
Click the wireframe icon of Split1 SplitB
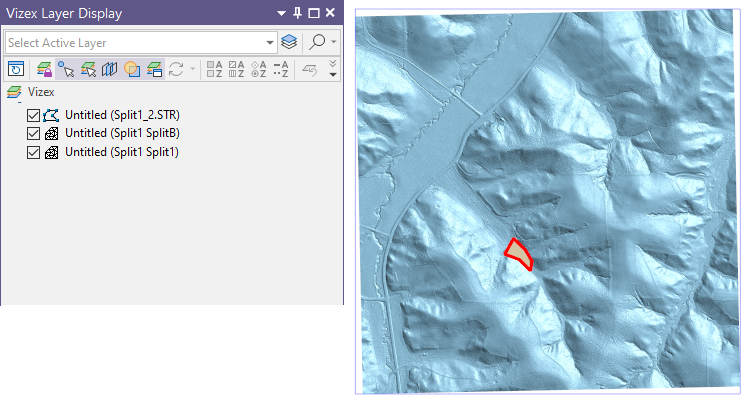(x=51, y=134)
